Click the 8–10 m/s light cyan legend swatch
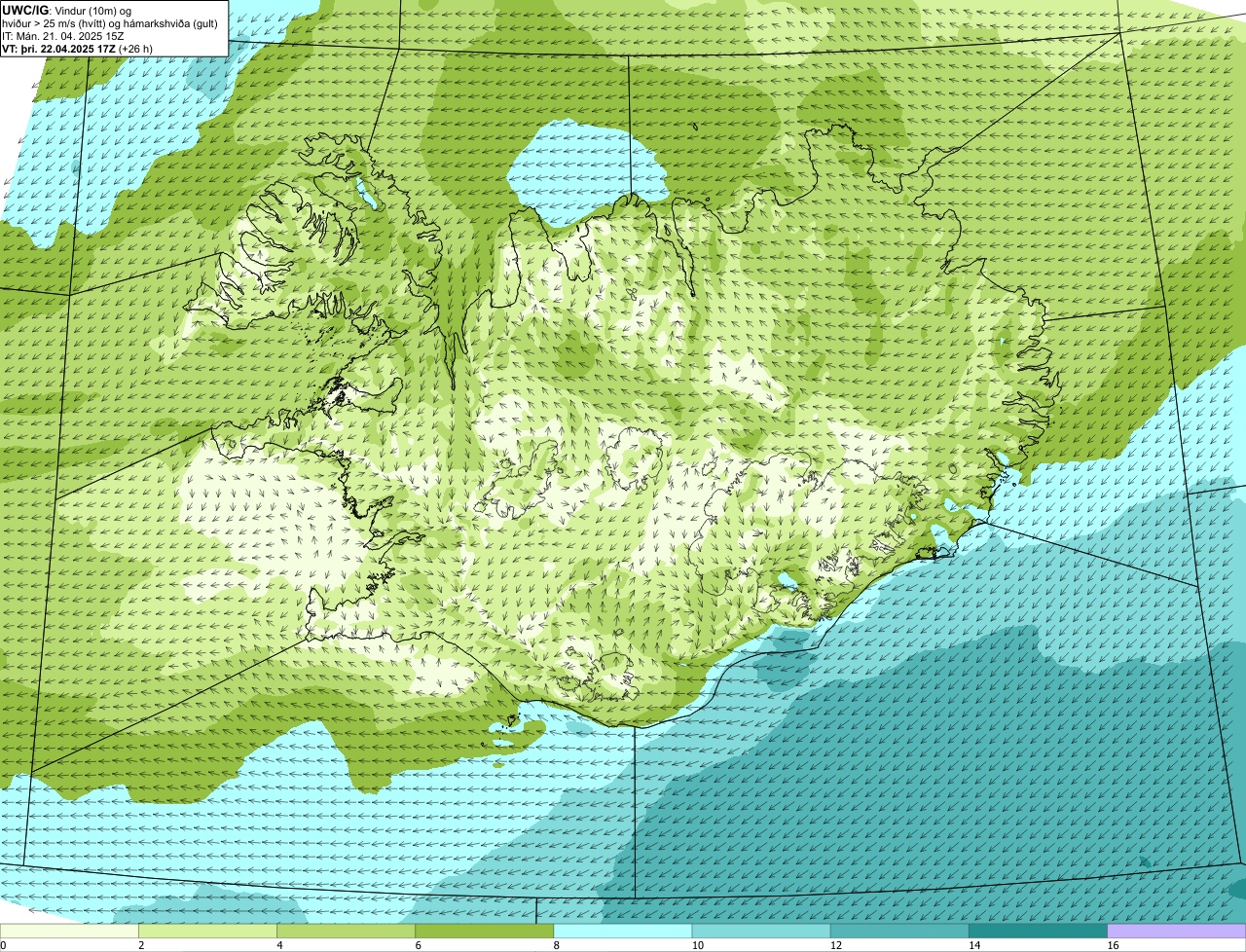The width and height of the screenshot is (1246, 952). 623,931
